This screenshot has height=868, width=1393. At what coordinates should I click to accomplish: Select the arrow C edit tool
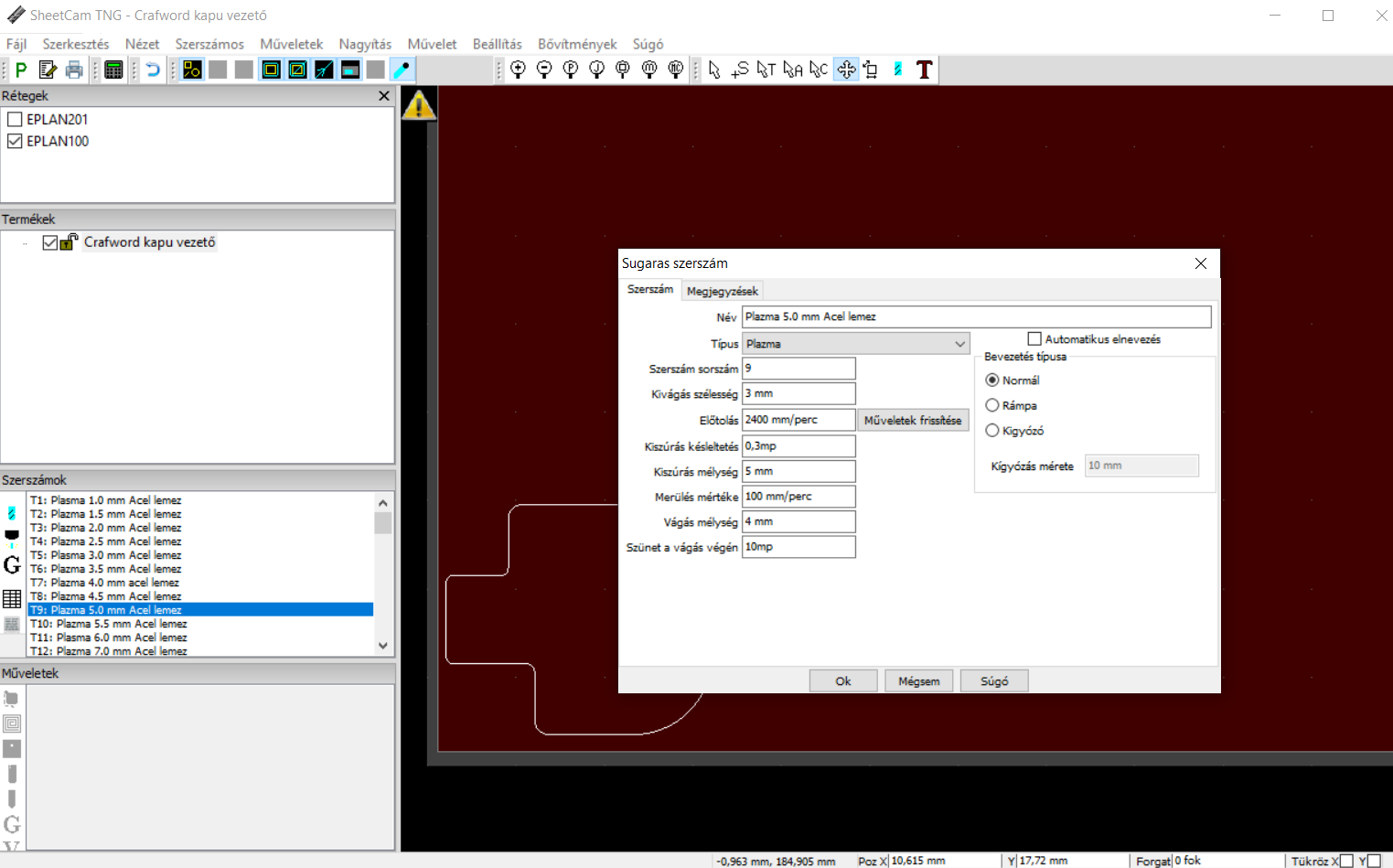coord(819,70)
